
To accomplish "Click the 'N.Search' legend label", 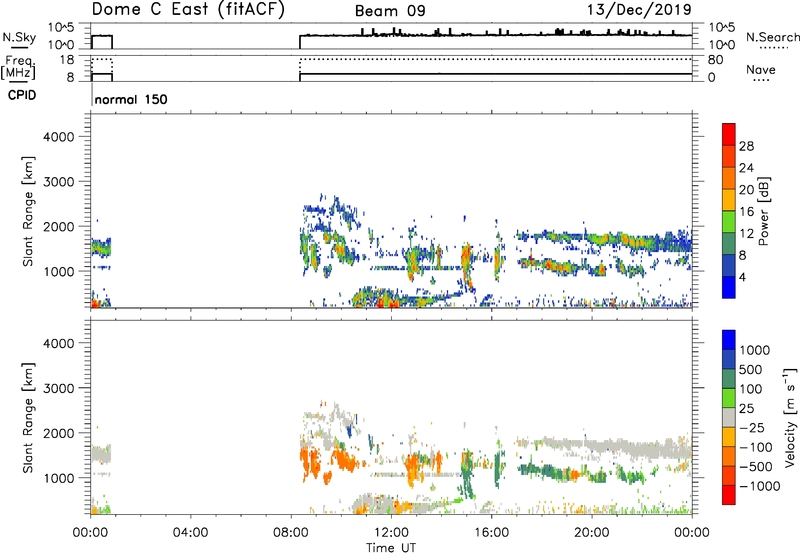I will pyautogui.click(x=773, y=37).
